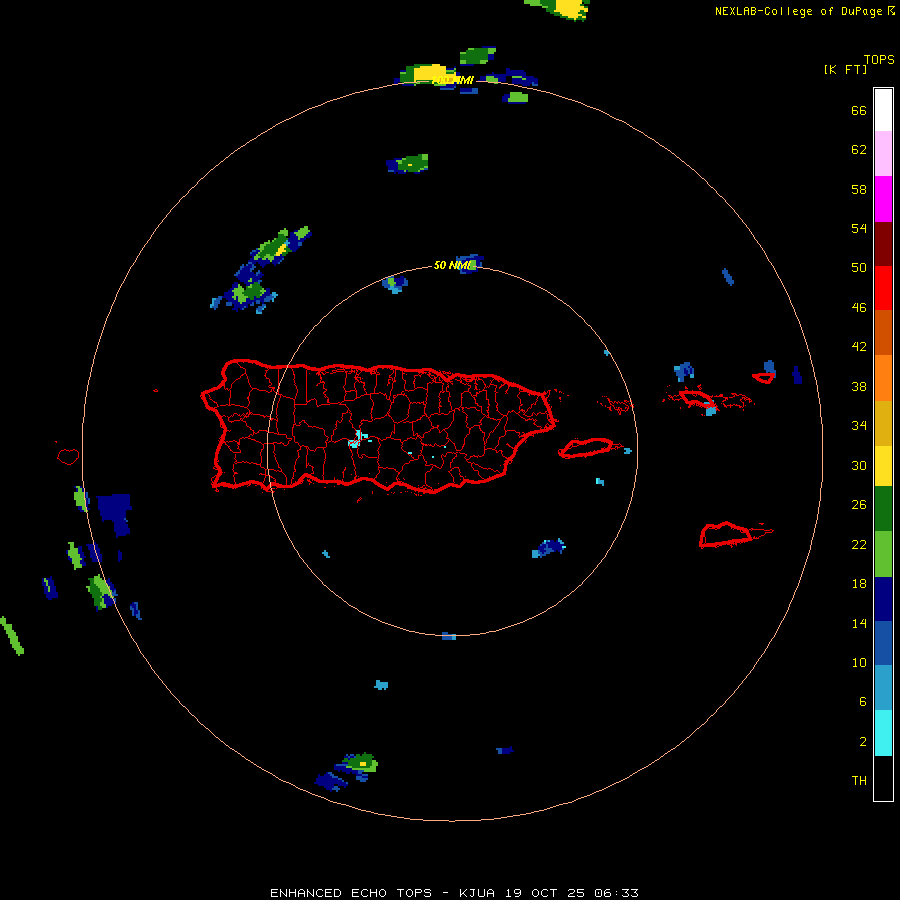Click the 30 legend value
The image size is (900, 900).
(x=859, y=465)
